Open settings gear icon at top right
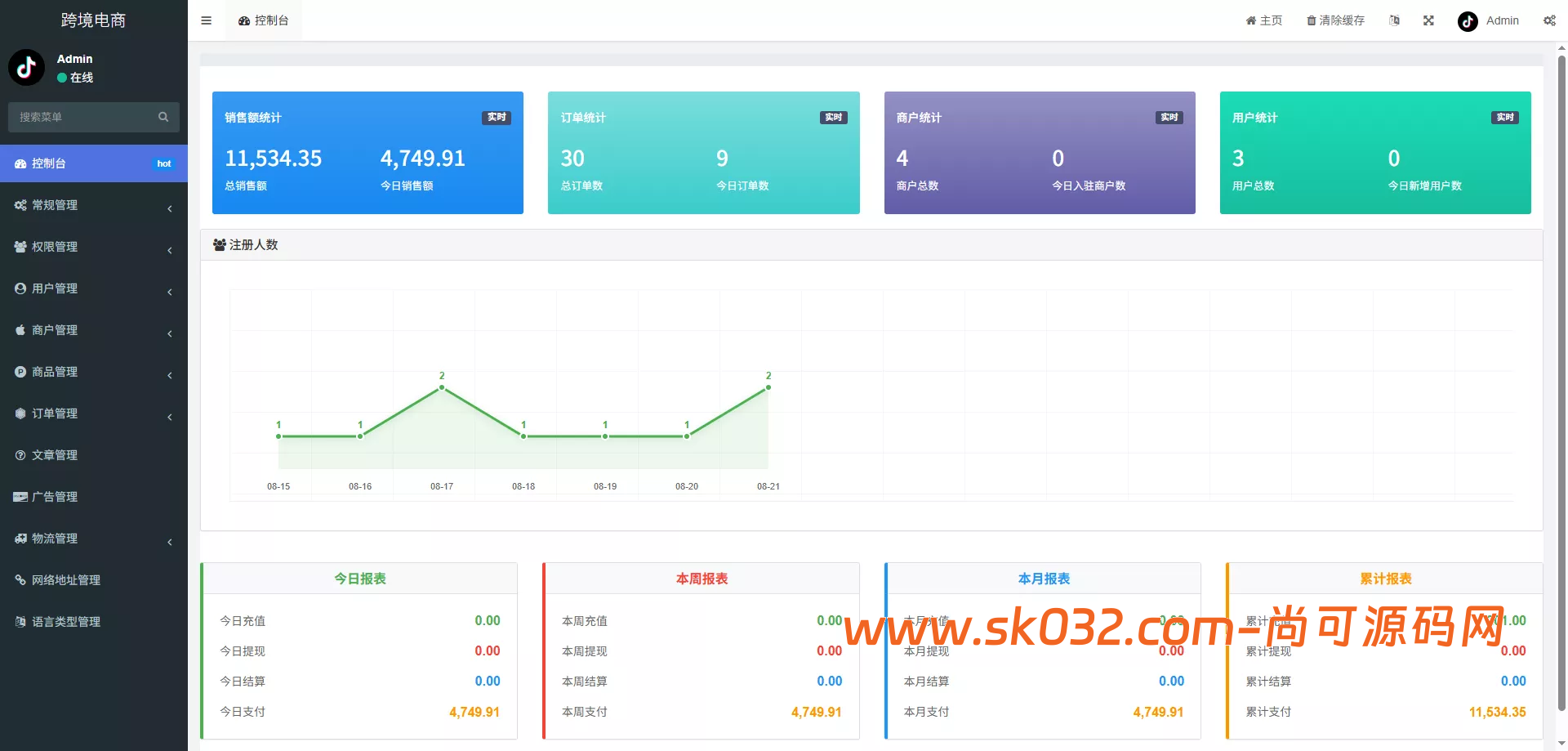 [x=1549, y=20]
